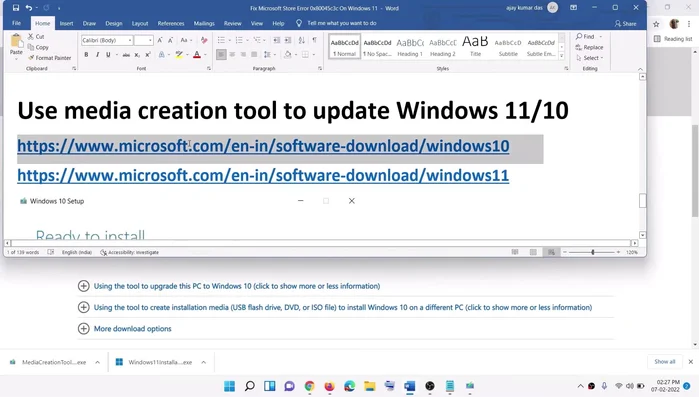Click the Undo arrow in Word title bar
Image resolution: width=699 pixels, height=397 pixels.
coord(29,8)
